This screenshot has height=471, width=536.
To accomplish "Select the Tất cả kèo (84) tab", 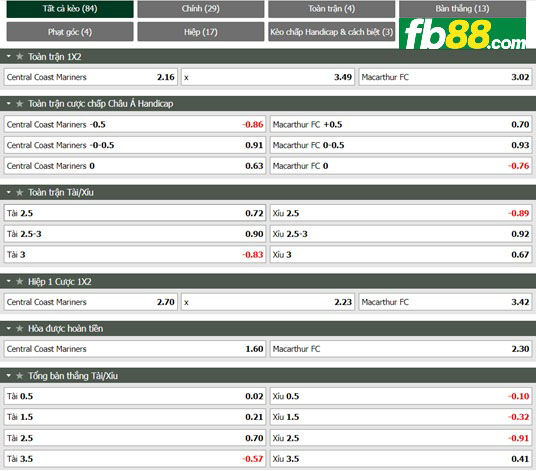I will click(x=70, y=9).
